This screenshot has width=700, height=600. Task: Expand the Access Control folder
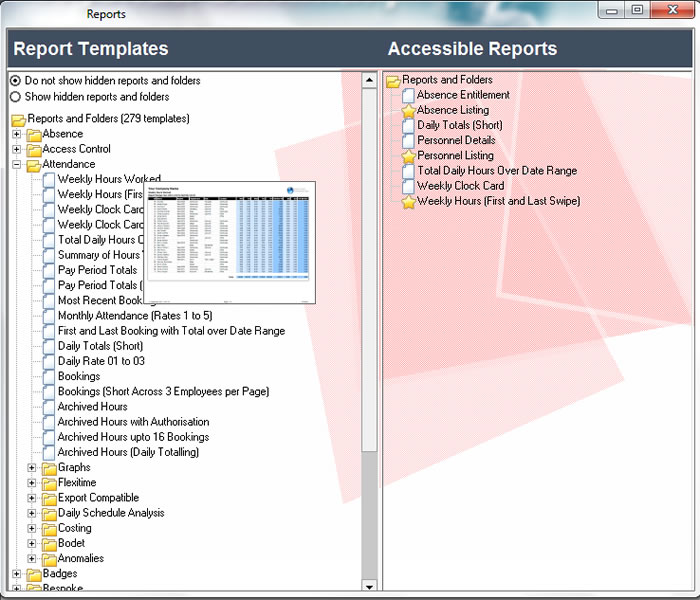point(17,149)
